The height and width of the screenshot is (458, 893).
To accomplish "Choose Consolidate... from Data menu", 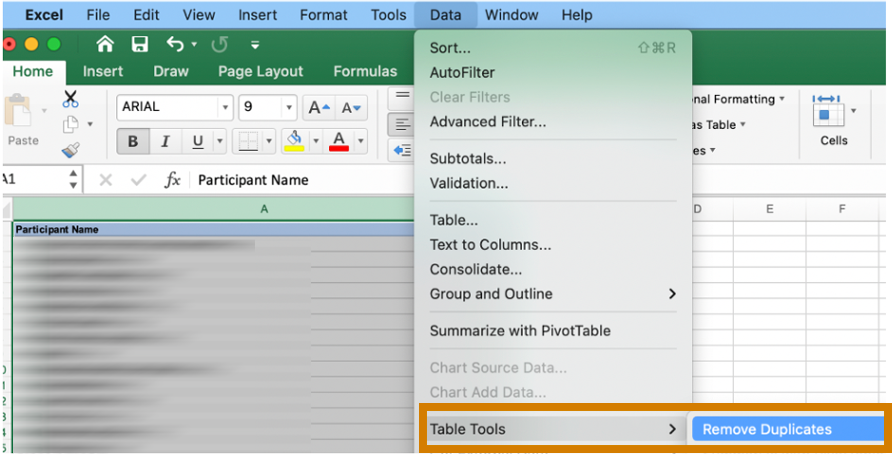I will point(553,269).
